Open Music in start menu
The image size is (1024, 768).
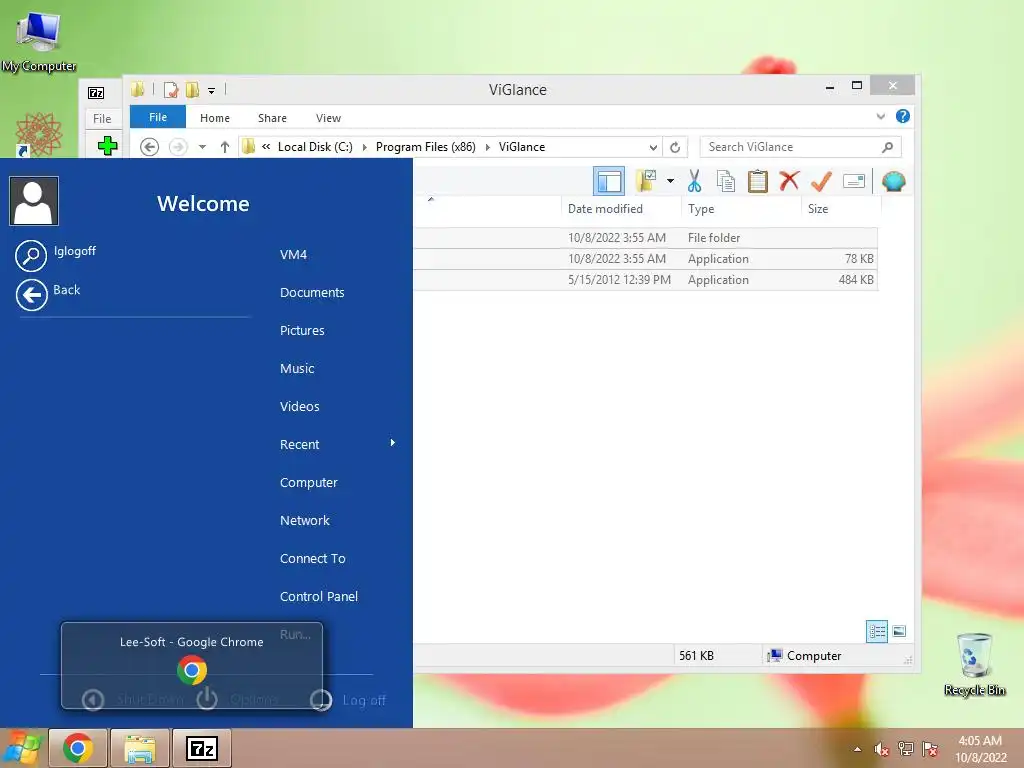[x=297, y=368]
